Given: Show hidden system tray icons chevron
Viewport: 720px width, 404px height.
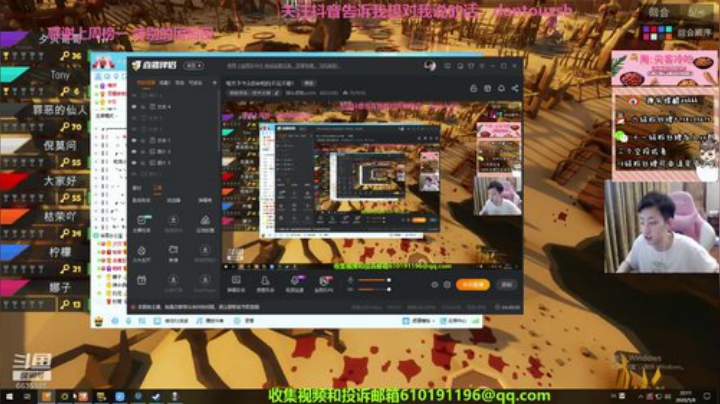Looking at the screenshot, I should (641, 396).
